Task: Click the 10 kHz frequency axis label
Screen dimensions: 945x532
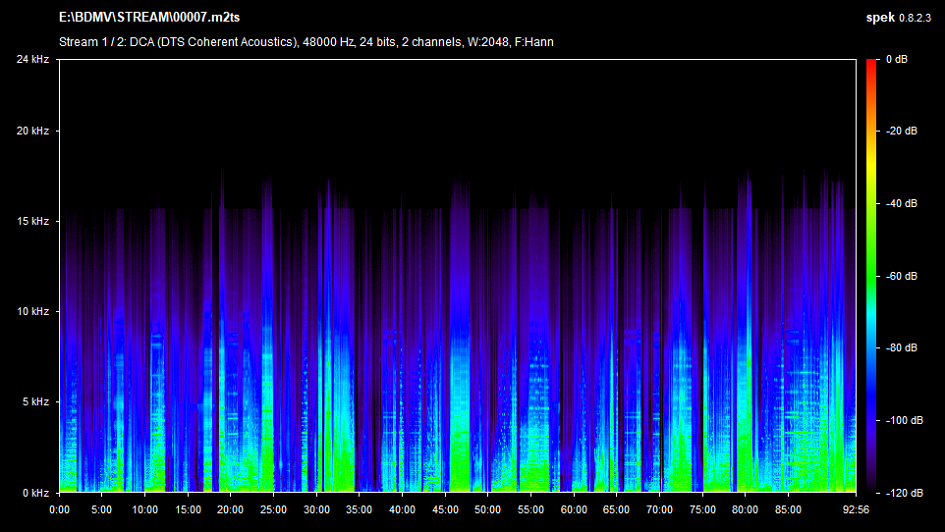Action: tap(33, 312)
